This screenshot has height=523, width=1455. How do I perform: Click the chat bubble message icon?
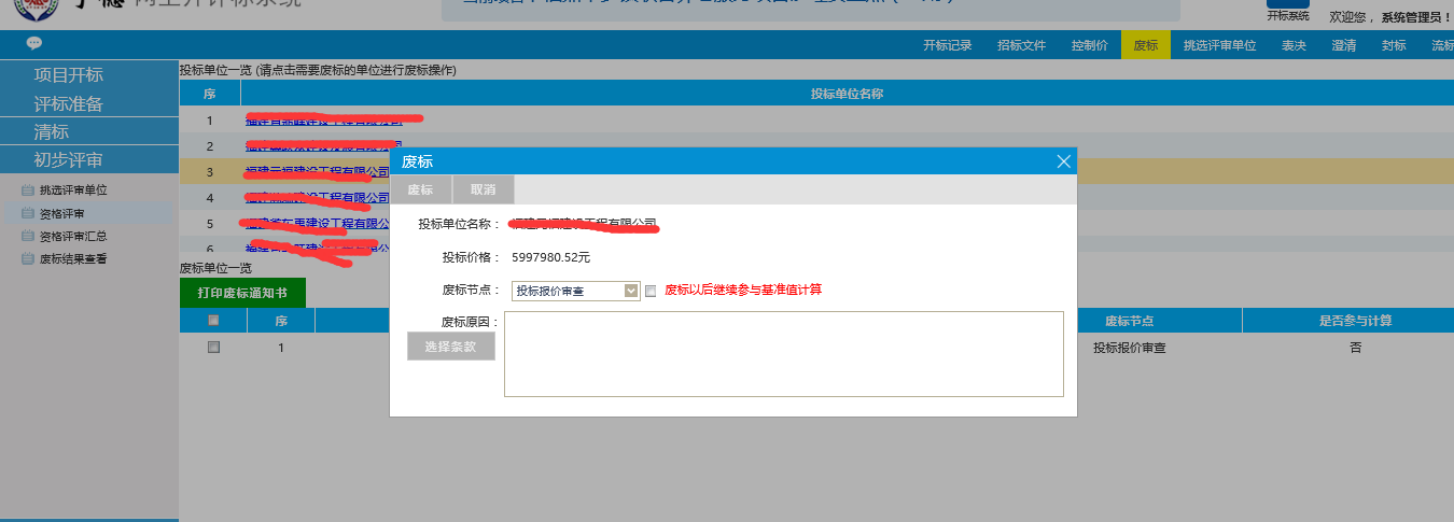34,44
